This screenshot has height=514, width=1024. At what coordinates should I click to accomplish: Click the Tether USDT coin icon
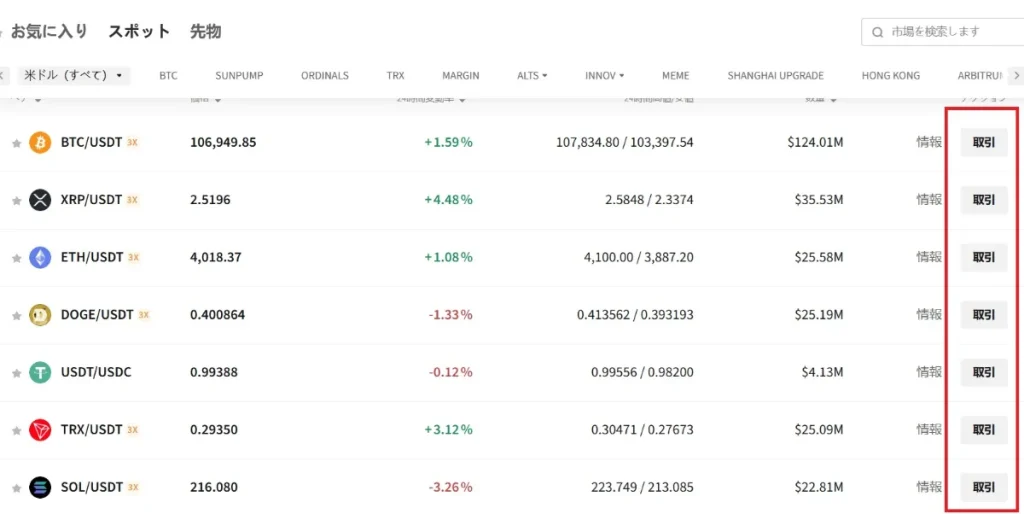pos(40,372)
